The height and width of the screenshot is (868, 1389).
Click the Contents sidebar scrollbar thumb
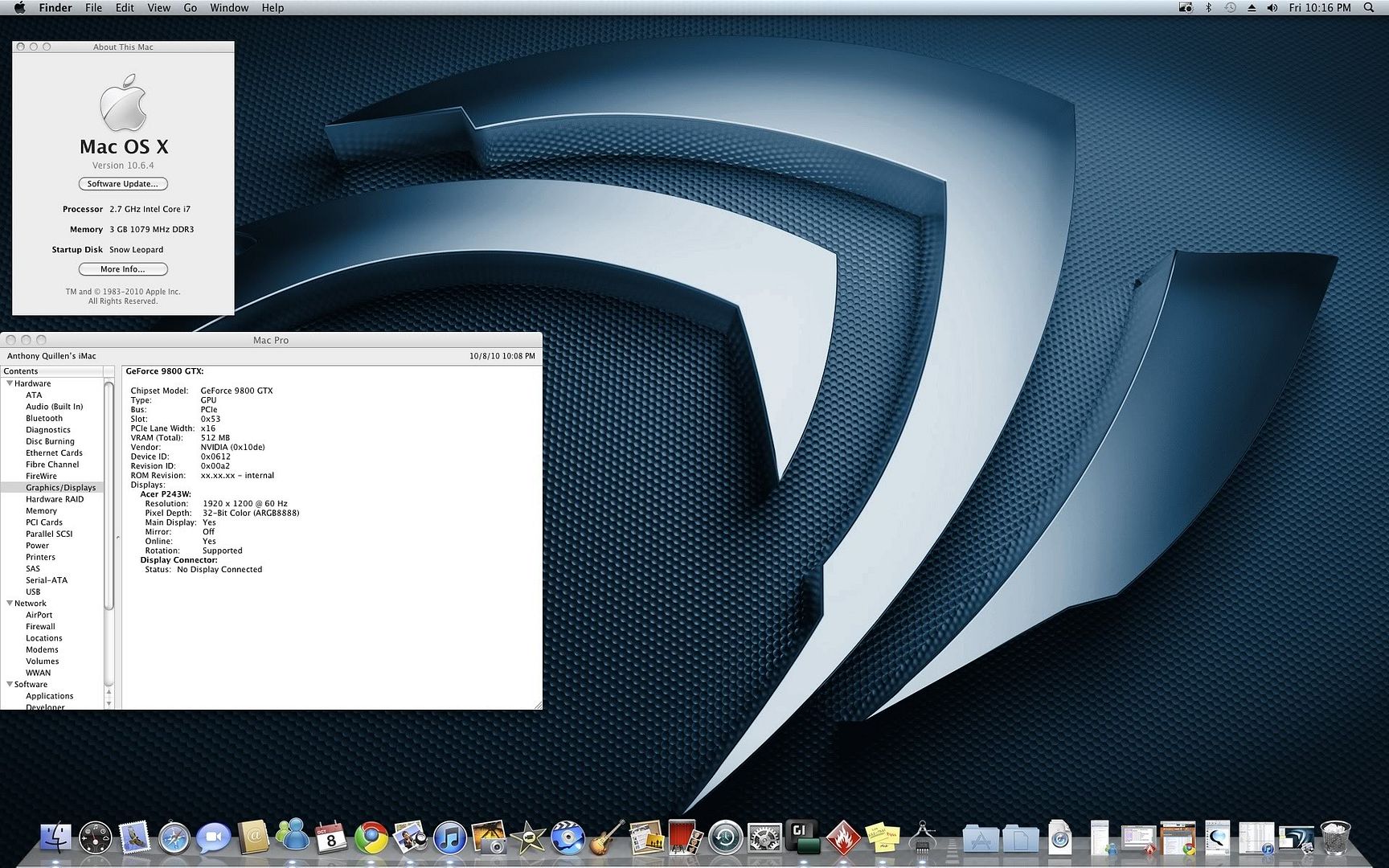(109, 496)
